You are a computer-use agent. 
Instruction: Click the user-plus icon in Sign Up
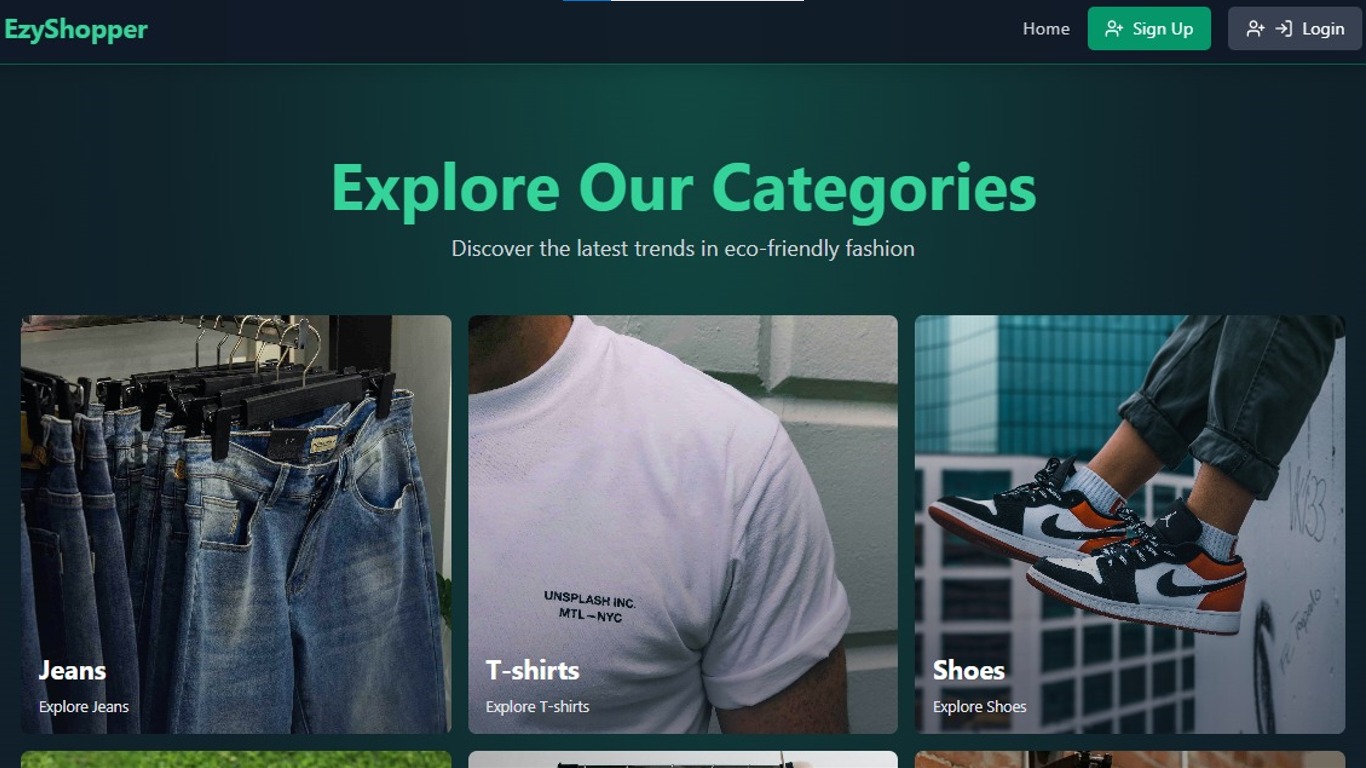[x=1114, y=29]
